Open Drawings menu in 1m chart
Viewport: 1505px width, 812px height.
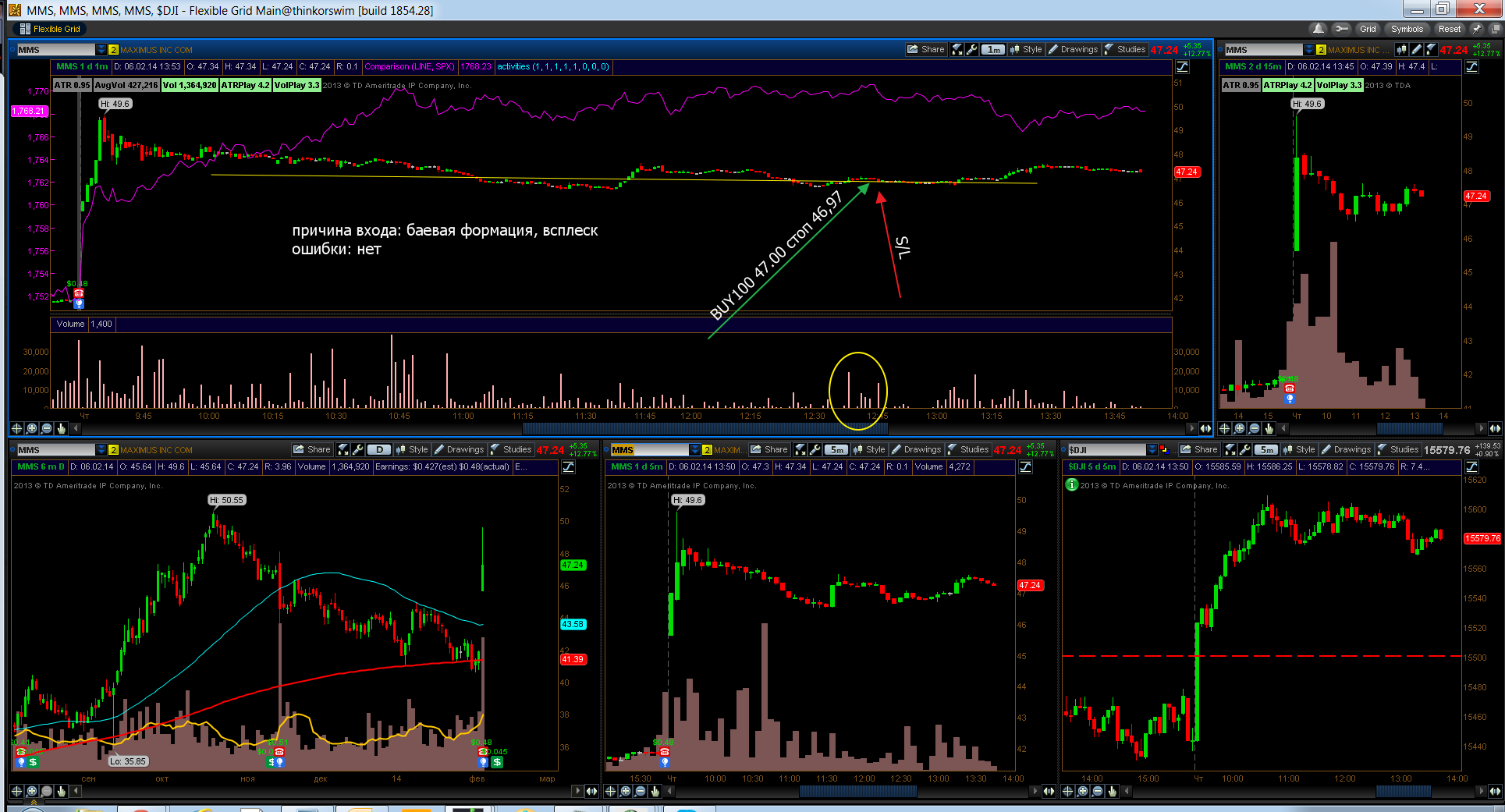(x=1073, y=49)
